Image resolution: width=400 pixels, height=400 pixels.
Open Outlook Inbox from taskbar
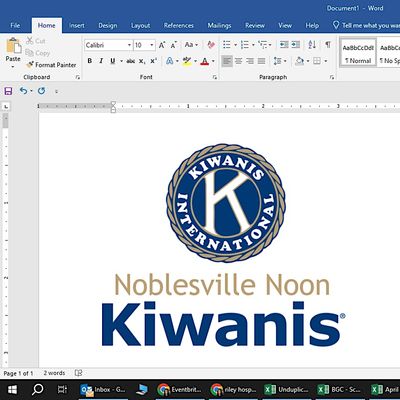coord(103,389)
